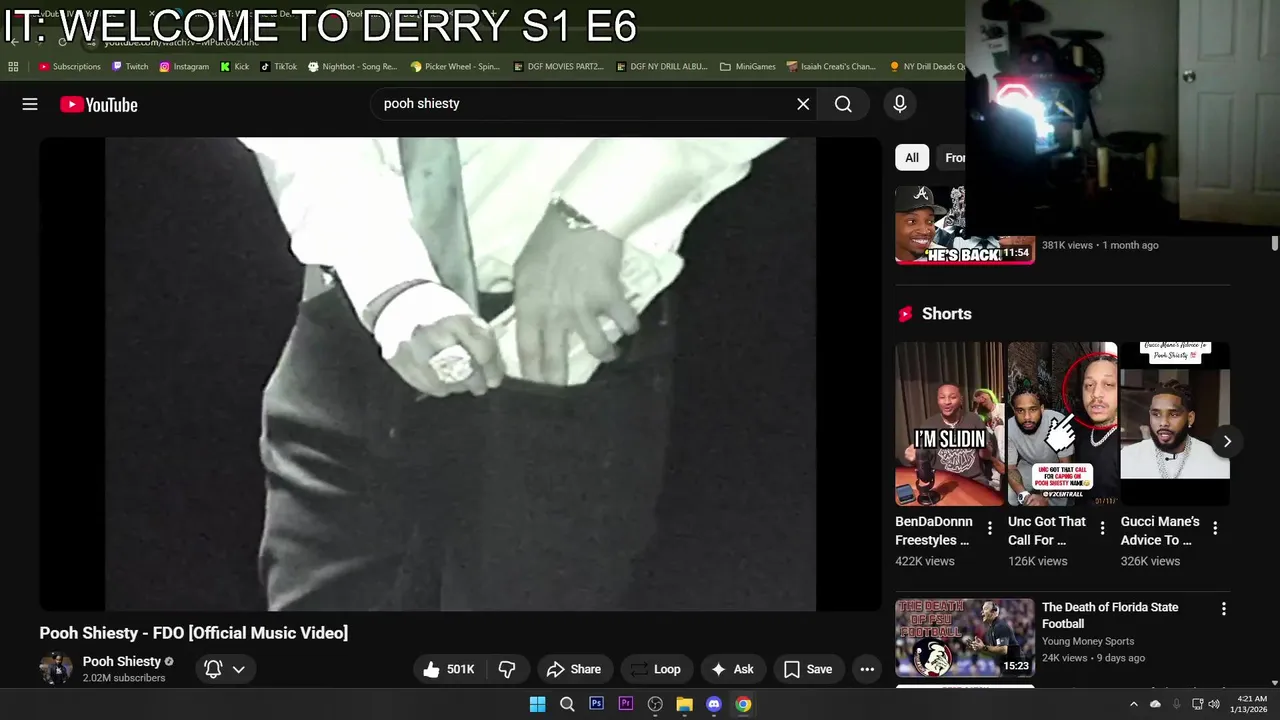Open the YouTube guide hamburger menu
The image size is (1280, 720).
(x=30, y=104)
